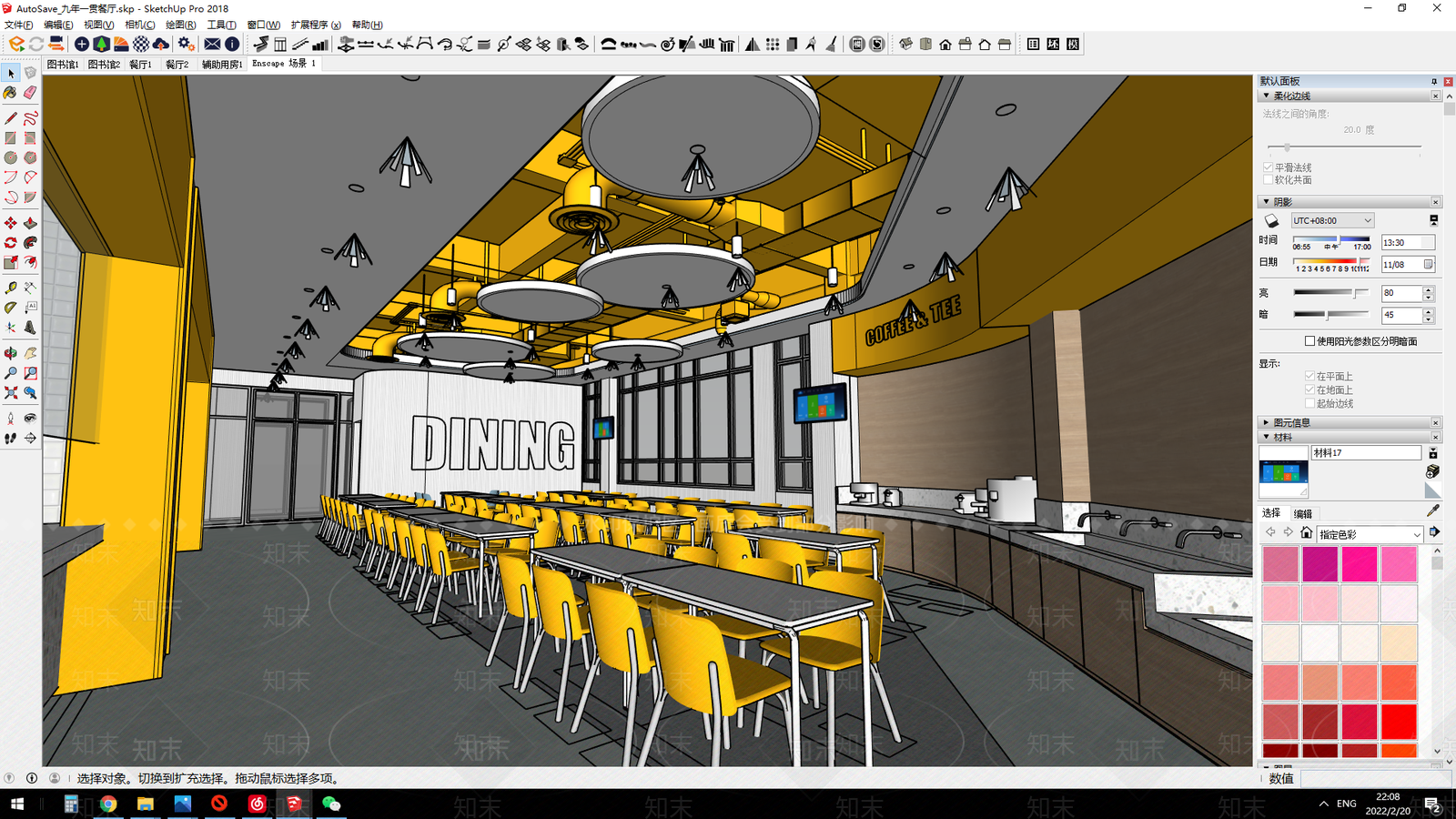Image resolution: width=1456 pixels, height=819 pixels.
Task: Select the arrow Select tool
Action: tap(11, 73)
